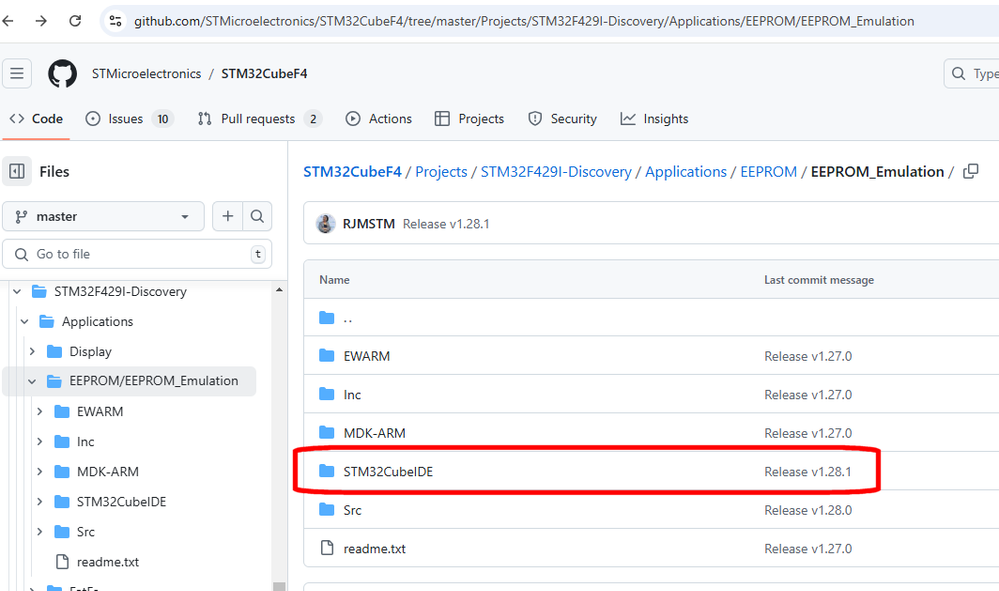Open 'Release v1.28.1' commit for STM32CubeIDE
The height and width of the screenshot is (591, 999).
pos(808,472)
